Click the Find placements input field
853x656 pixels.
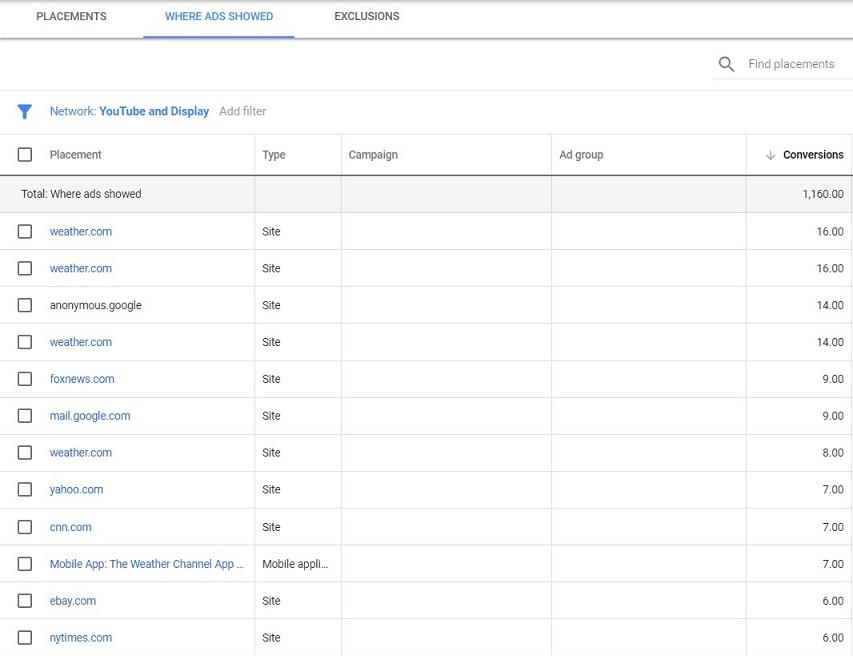tap(793, 63)
